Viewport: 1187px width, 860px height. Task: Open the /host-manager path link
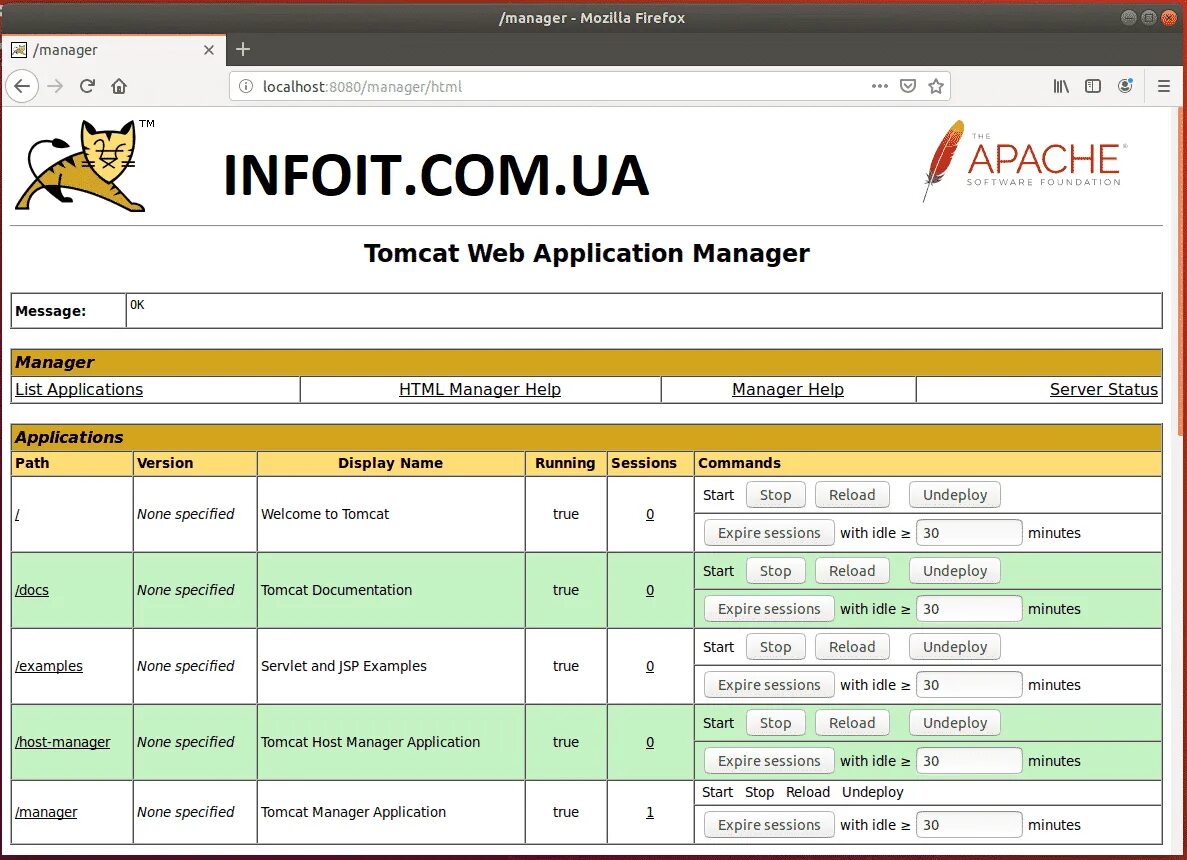pos(63,742)
